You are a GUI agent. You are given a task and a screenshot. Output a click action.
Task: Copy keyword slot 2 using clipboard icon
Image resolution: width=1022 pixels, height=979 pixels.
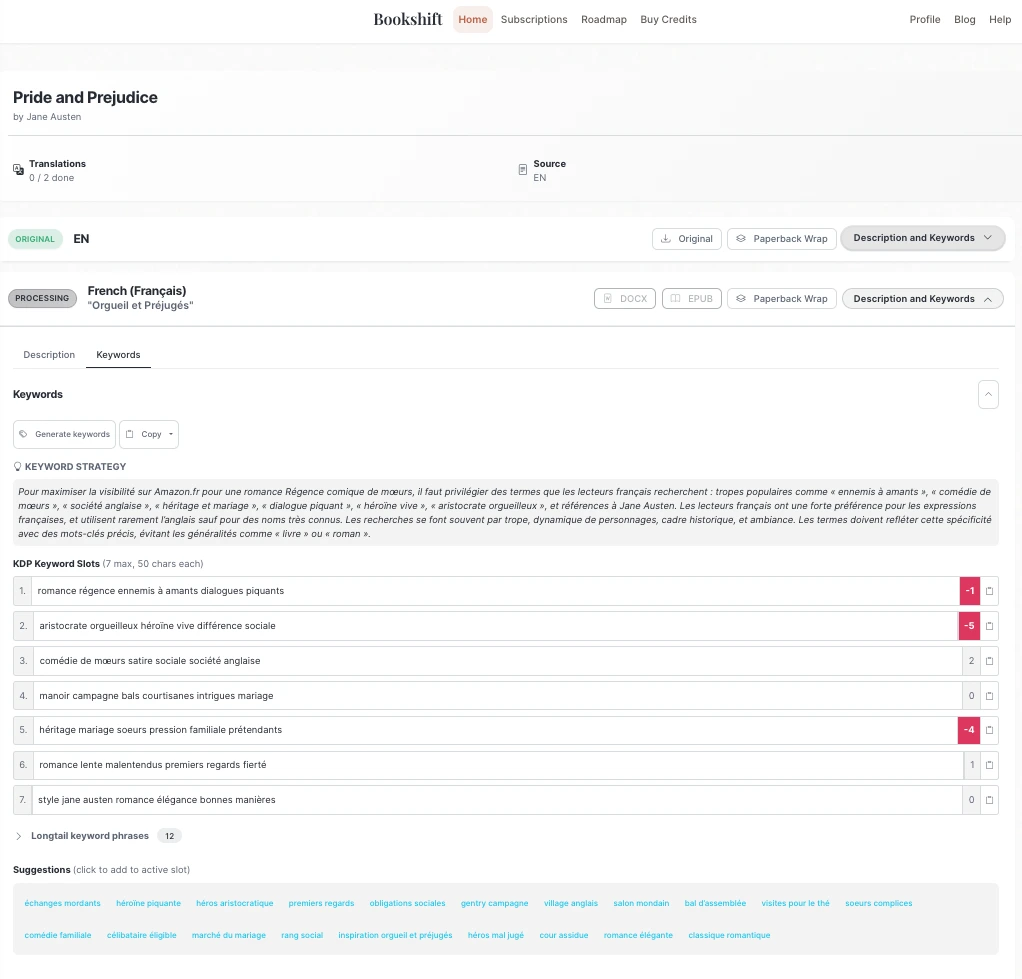[989, 626]
